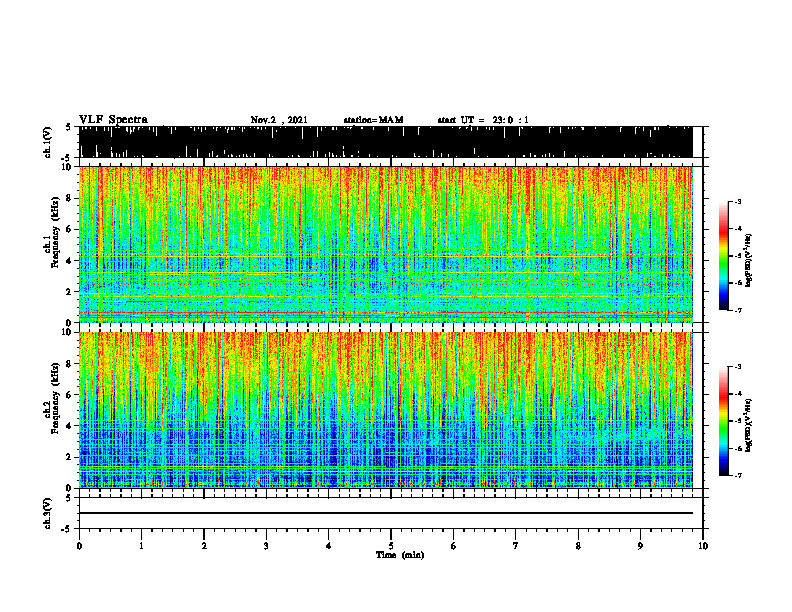Viewport: 792px width, 612px height.
Task: Click inside the ch.2 frequency spectrogram
Action: coord(386,410)
